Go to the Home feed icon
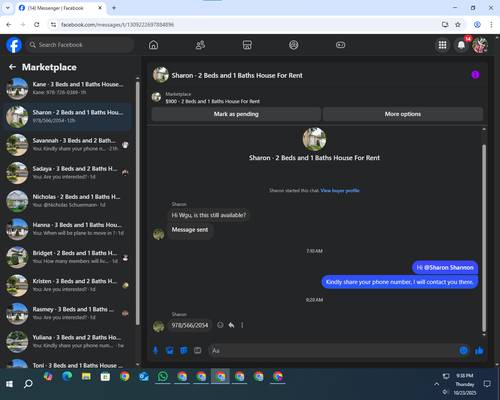 coord(153,45)
